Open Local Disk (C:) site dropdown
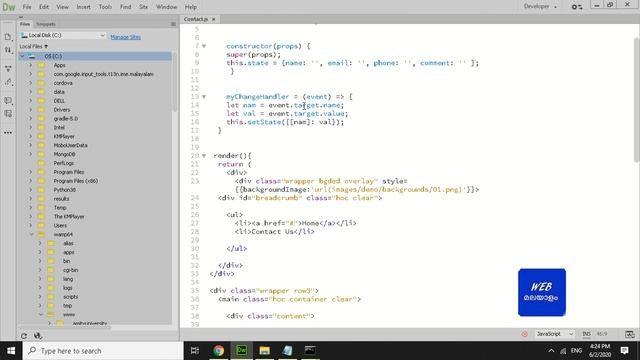 63,36
